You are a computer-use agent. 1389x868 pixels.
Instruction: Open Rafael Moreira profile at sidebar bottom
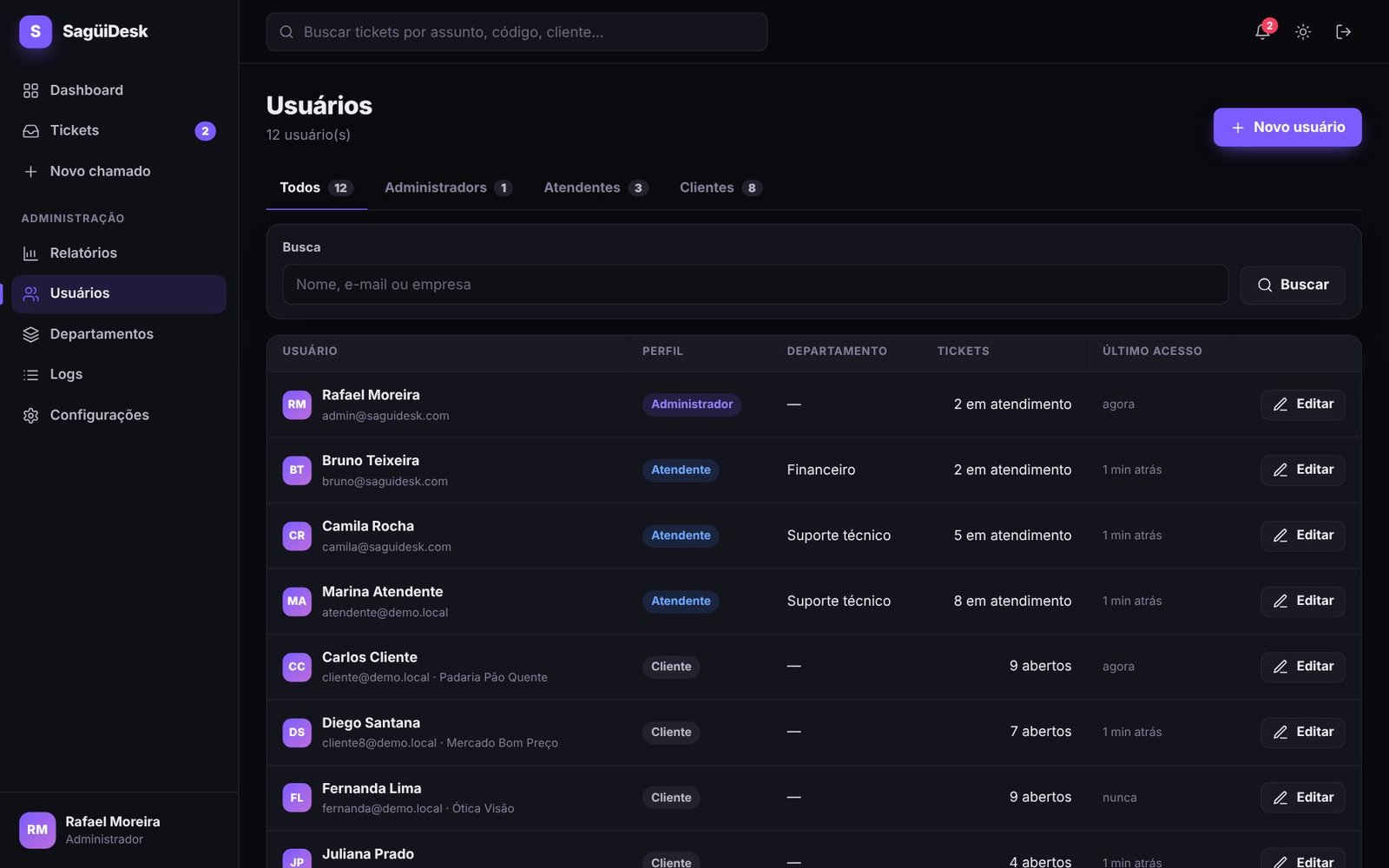click(x=119, y=830)
